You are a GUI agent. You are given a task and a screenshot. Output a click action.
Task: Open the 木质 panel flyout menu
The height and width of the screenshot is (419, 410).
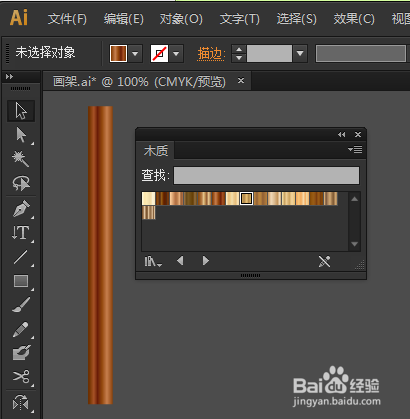pyautogui.click(x=355, y=150)
